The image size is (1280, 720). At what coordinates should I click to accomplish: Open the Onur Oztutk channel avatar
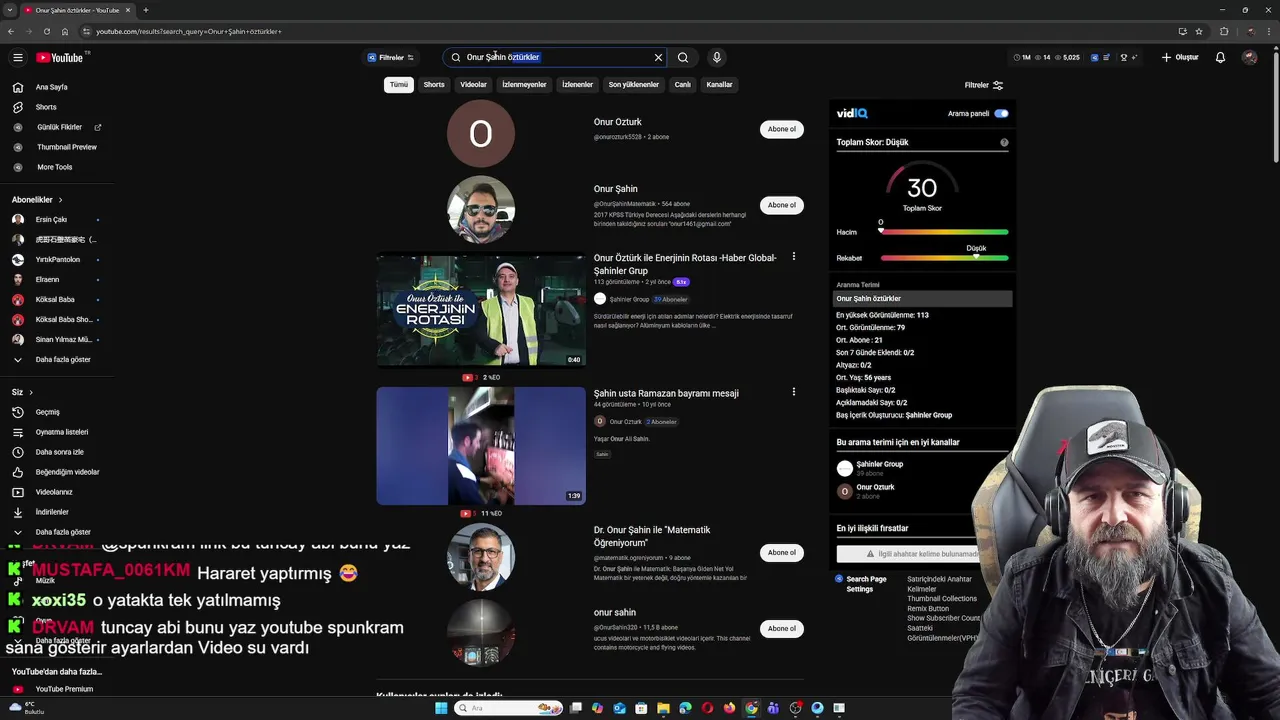point(481,133)
